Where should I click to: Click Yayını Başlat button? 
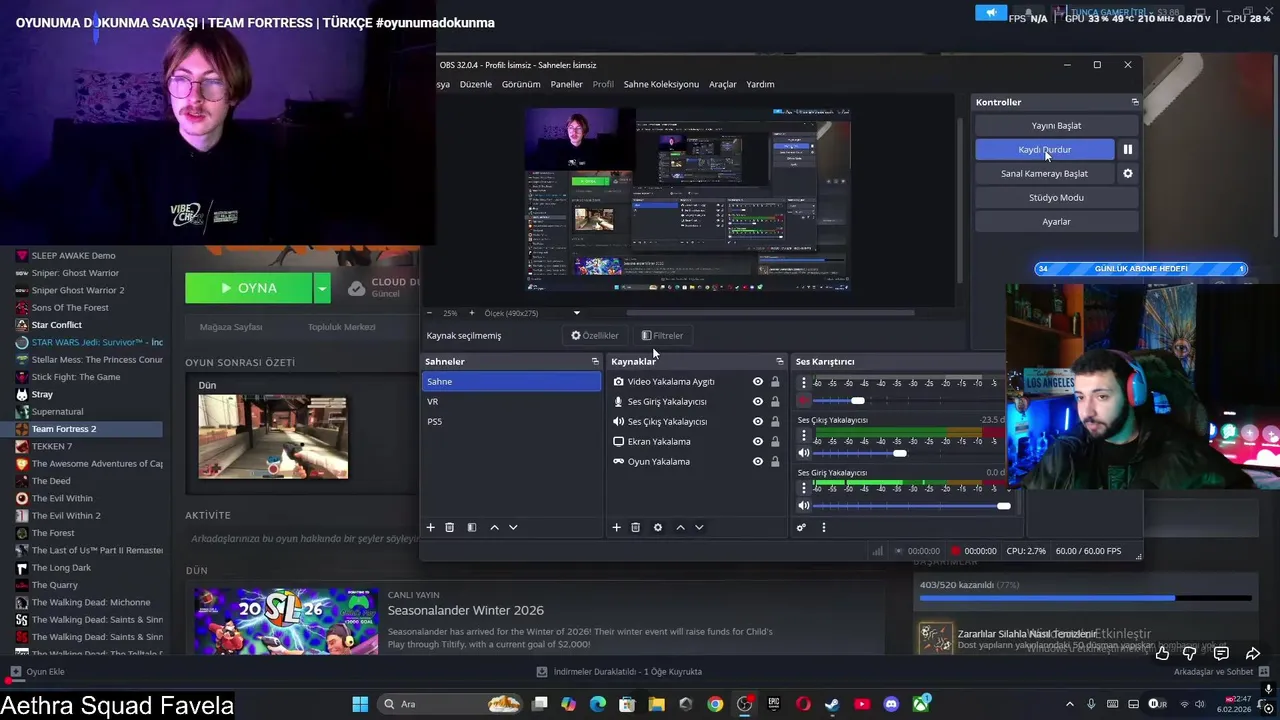click(1056, 125)
